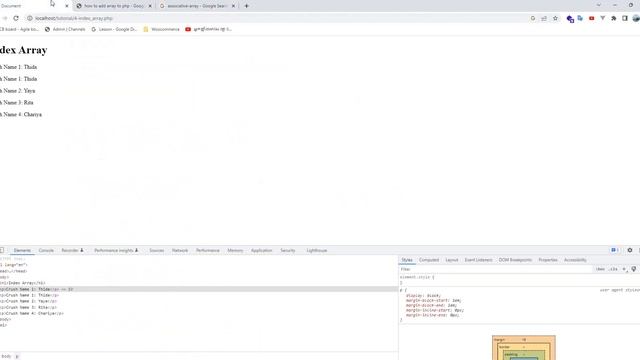Image resolution: width=640 pixels, height=360 pixels.
Task: Open the DevTools issues counter badge
Action: pyautogui.click(x=614, y=250)
